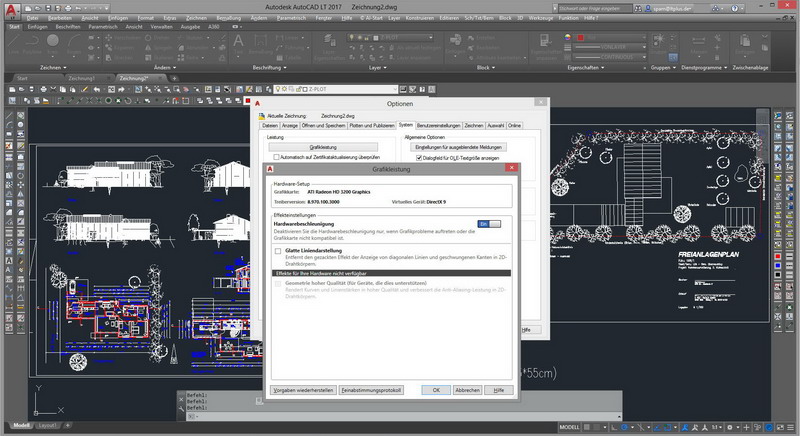Switch to Online tab in Optionen

[514, 125]
